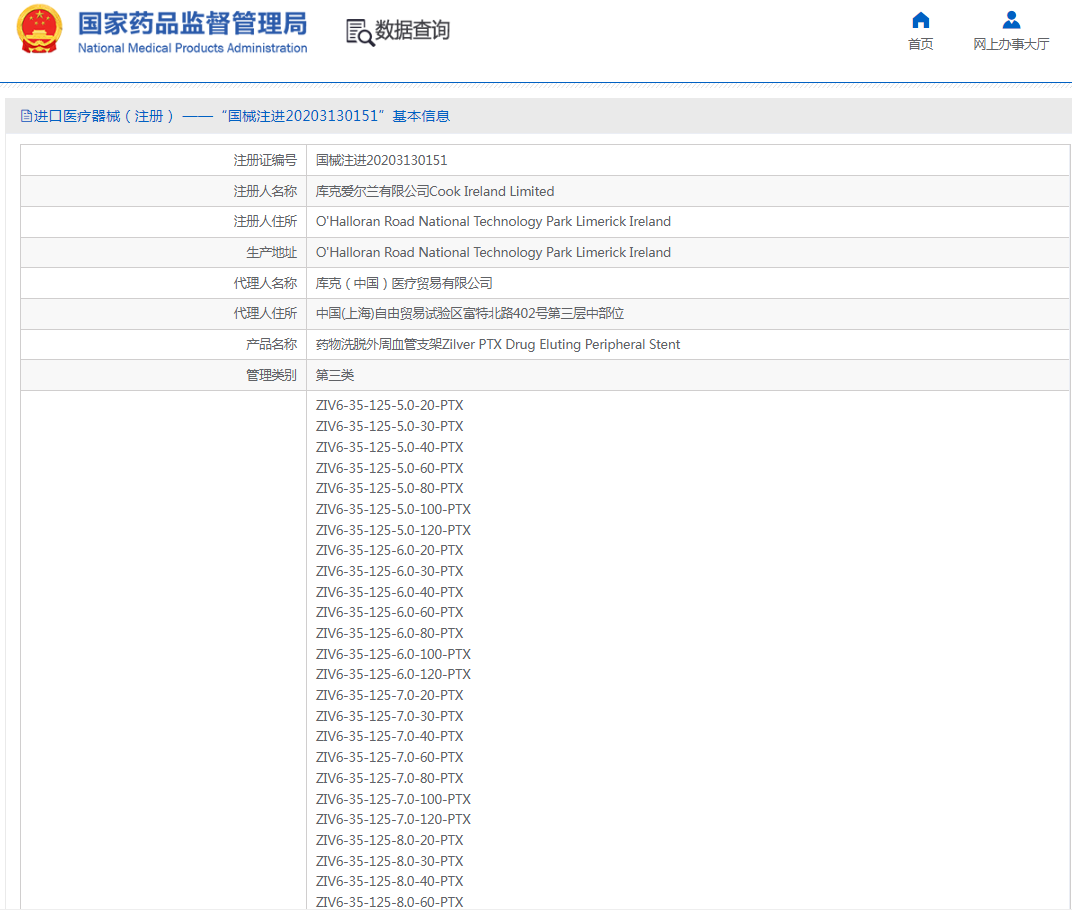Select model ZIV6-35-125-8.0-60-PTX
Screen dimensions: 1072x914
[x=389, y=902]
